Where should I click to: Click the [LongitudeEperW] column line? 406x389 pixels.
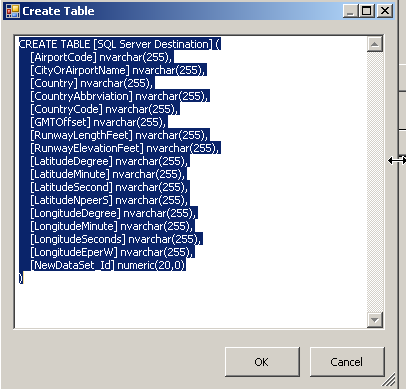click(x=112, y=252)
